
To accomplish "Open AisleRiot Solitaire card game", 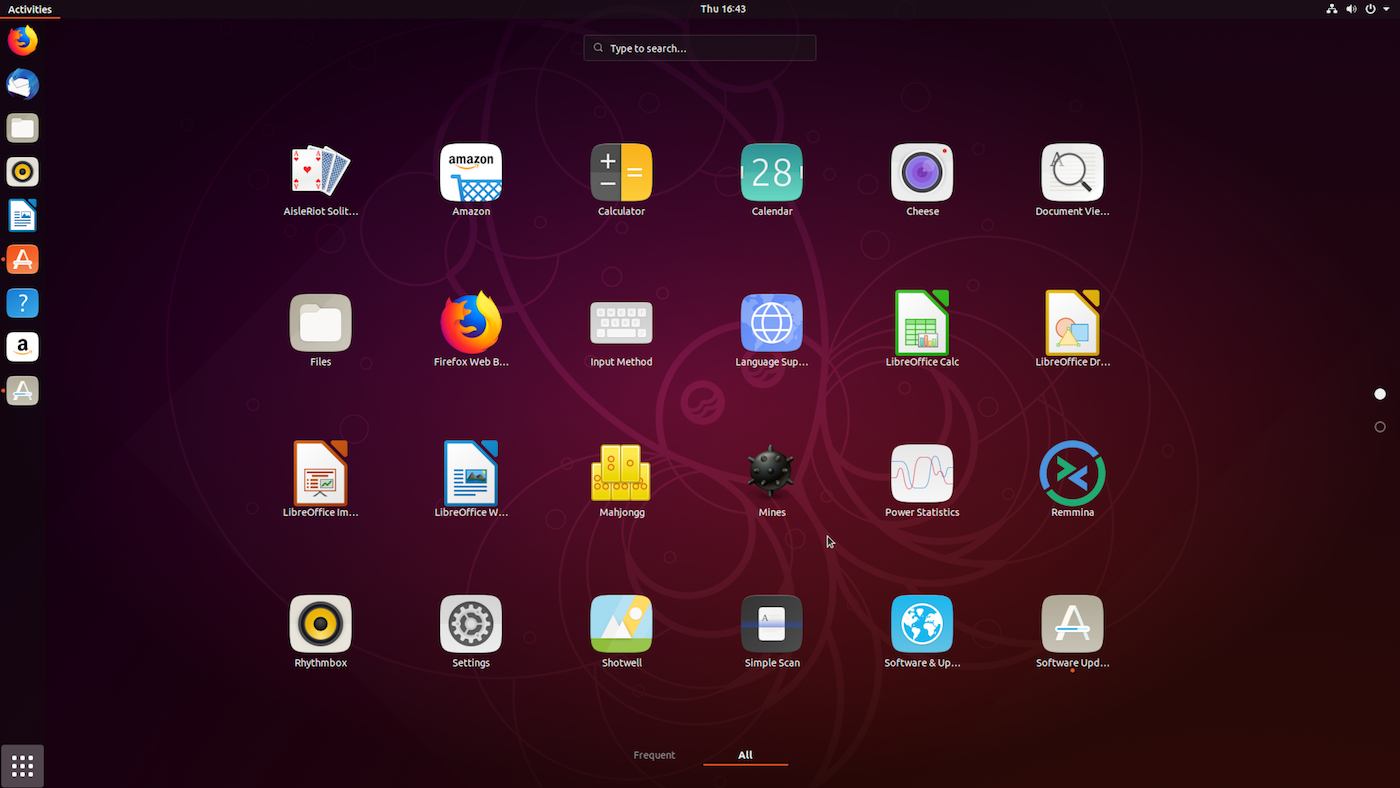I will tap(320, 180).
